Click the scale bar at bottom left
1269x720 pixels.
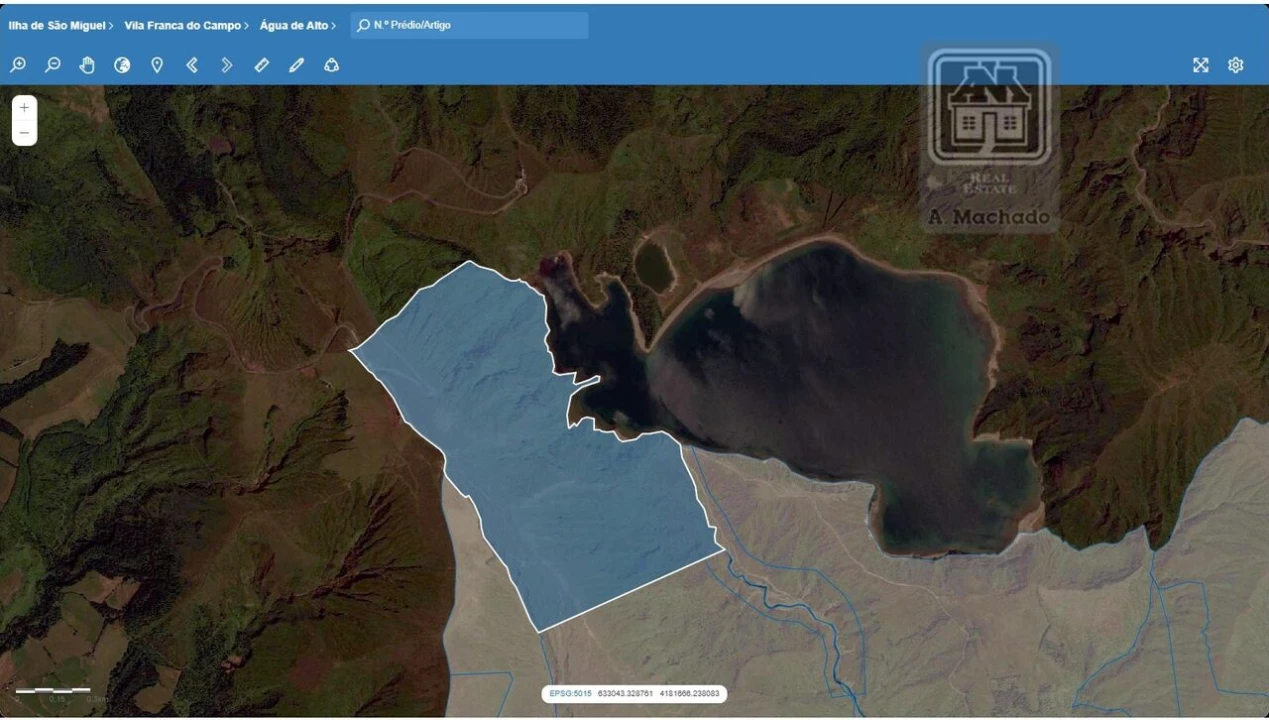click(x=55, y=690)
